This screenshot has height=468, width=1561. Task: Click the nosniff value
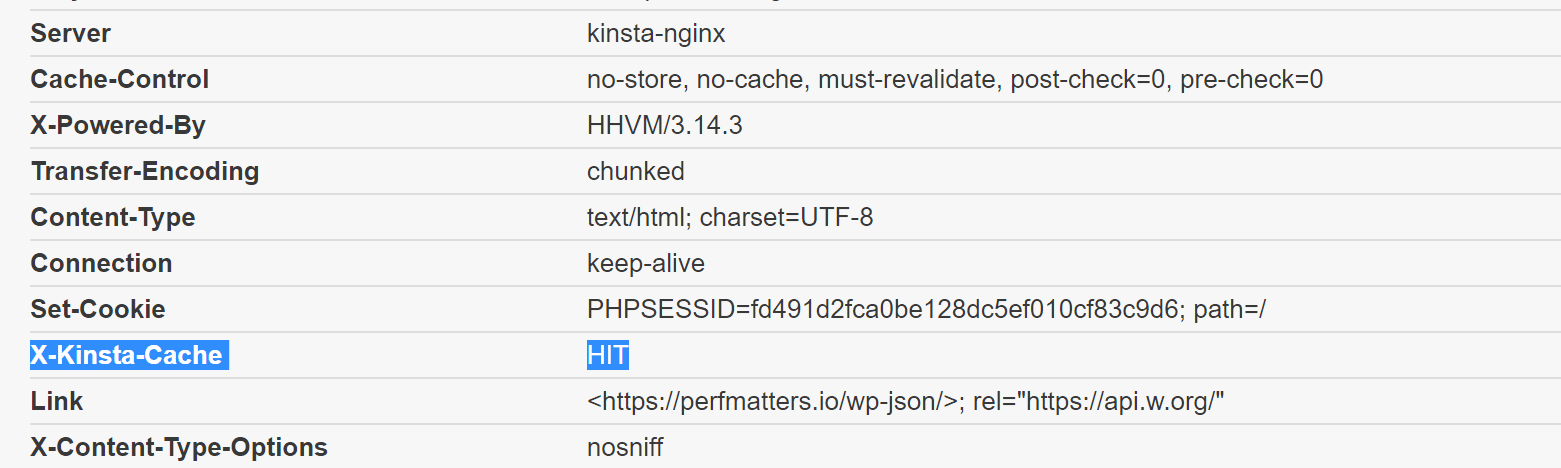pyautogui.click(x=625, y=448)
